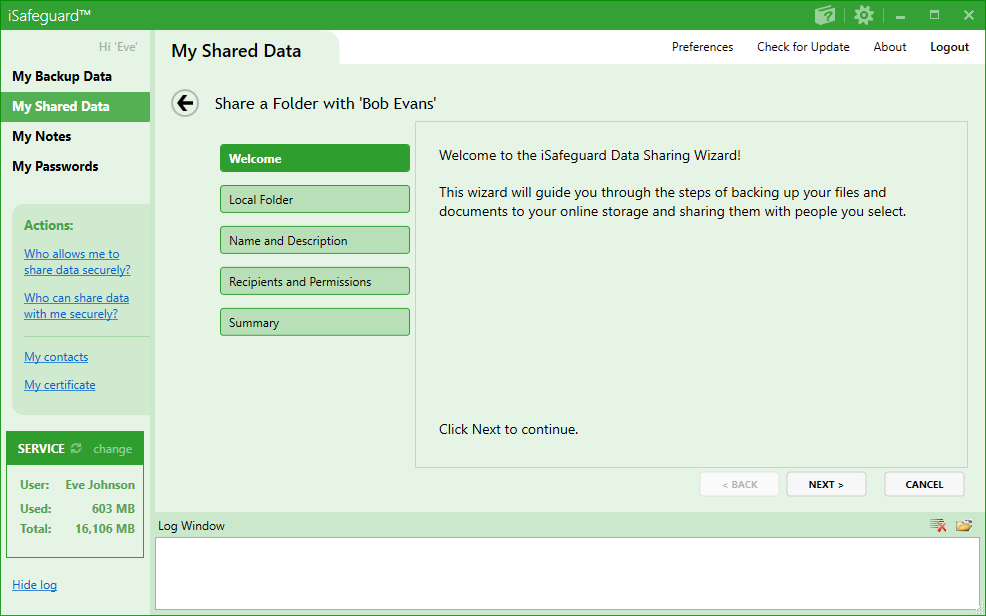This screenshot has height=616, width=986.
Task: Click the CANCEL button
Action: click(x=924, y=484)
